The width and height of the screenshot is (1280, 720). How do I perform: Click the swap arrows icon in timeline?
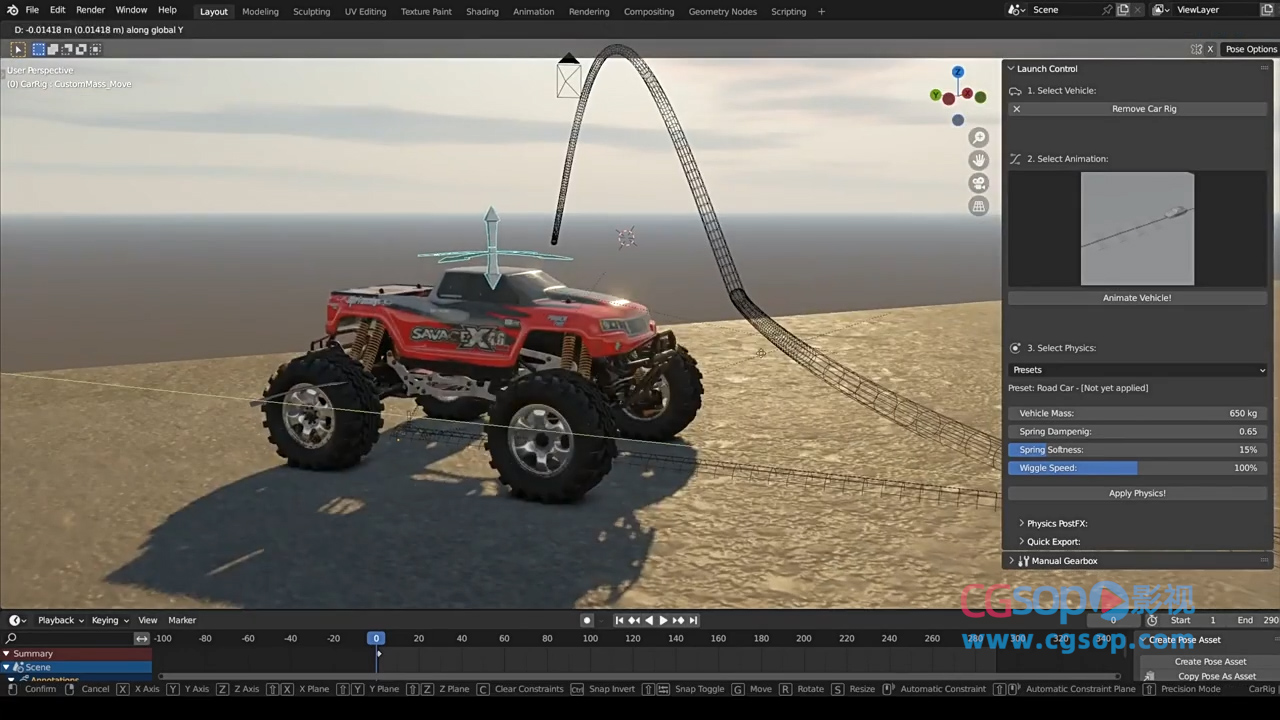coord(142,638)
